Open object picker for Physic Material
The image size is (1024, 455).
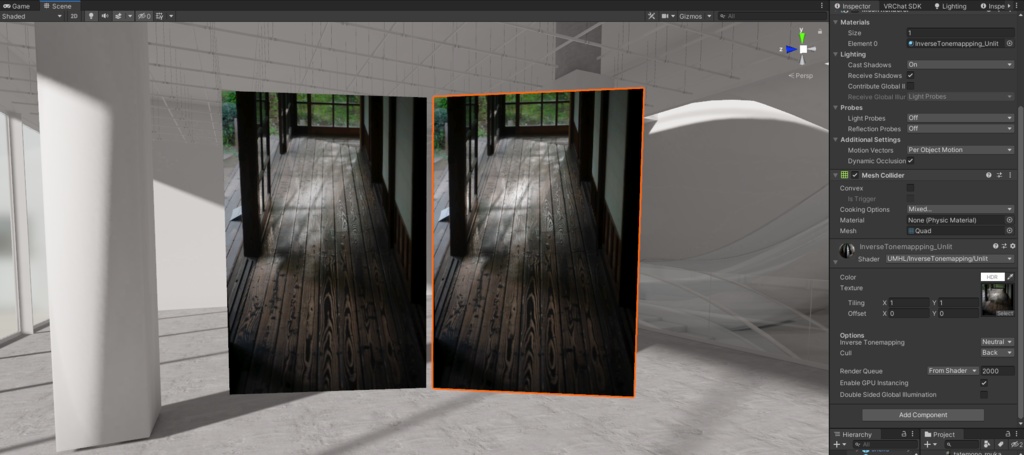click(1009, 220)
